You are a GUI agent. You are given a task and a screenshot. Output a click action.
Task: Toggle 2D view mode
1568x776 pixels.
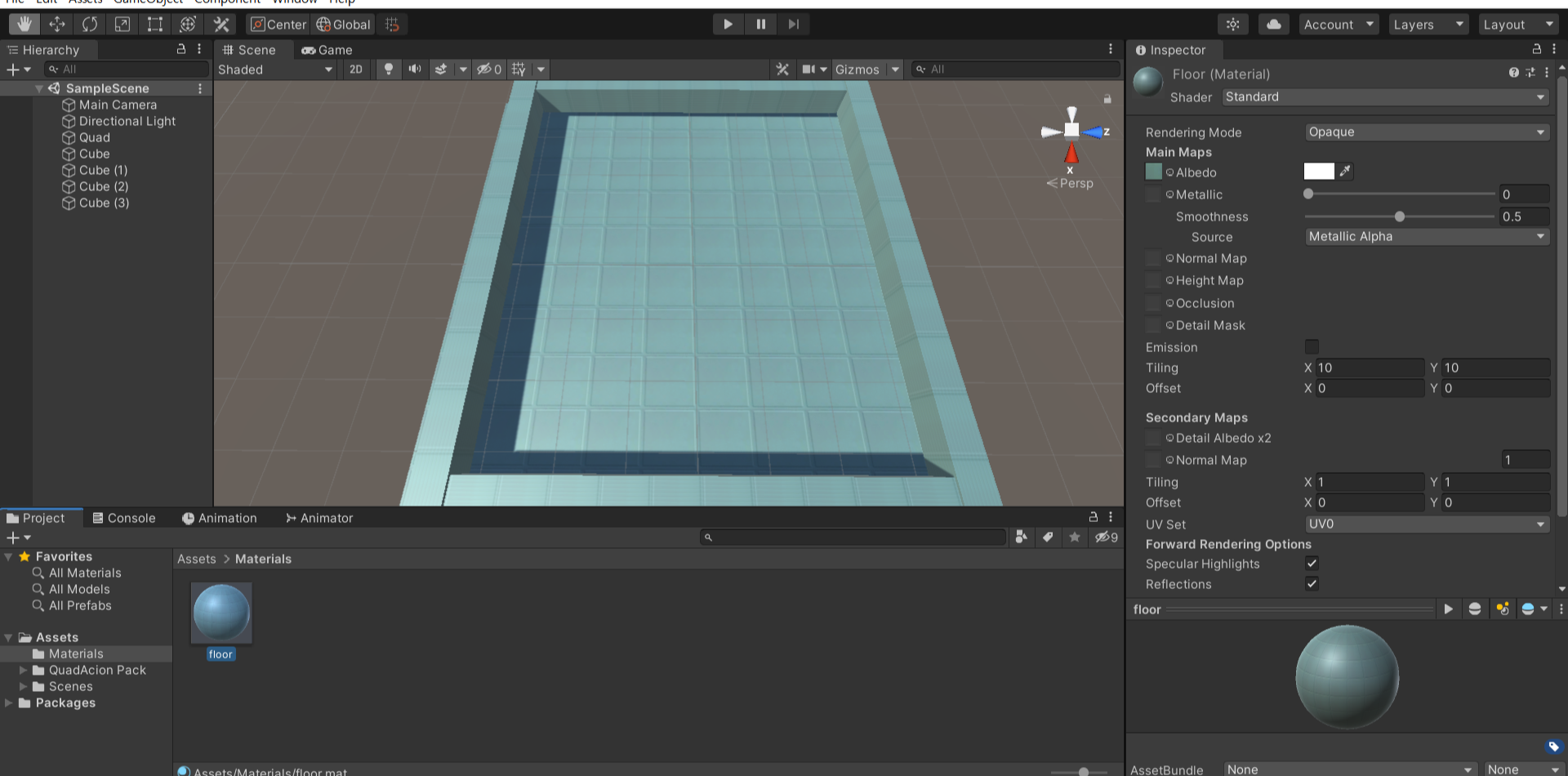[356, 69]
